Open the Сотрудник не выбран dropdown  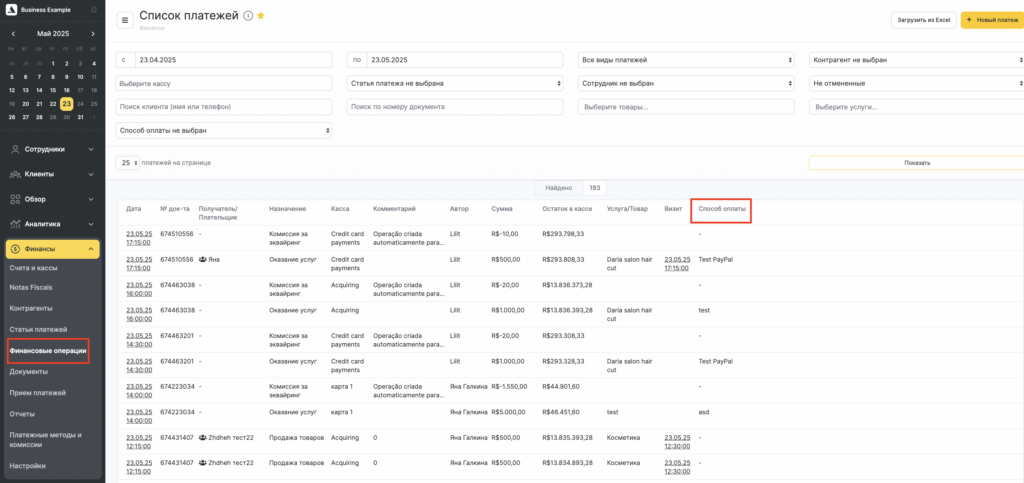click(x=686, y=84)
